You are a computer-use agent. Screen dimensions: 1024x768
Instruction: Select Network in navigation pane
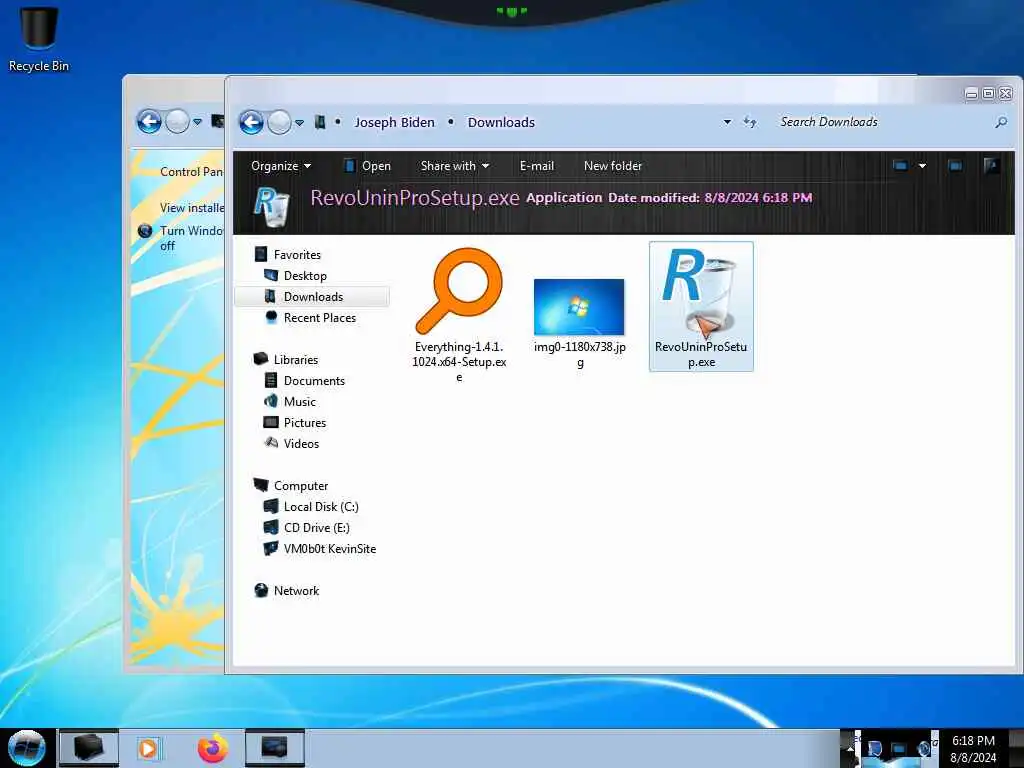[x=296, y=590]
